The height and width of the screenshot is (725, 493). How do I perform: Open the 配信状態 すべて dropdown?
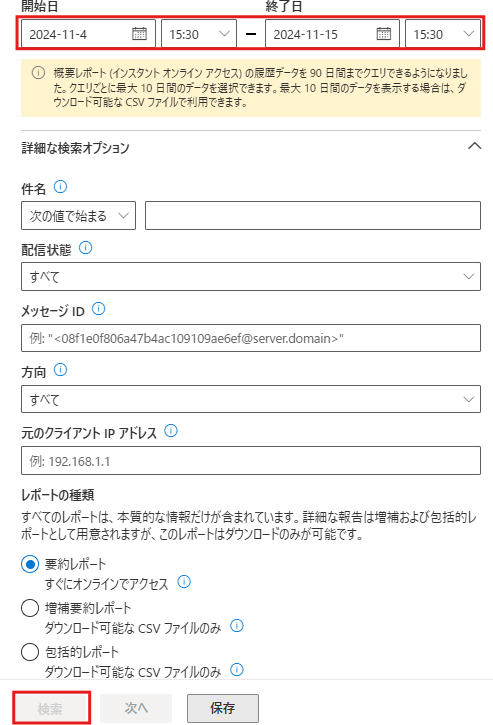[251, 276]
